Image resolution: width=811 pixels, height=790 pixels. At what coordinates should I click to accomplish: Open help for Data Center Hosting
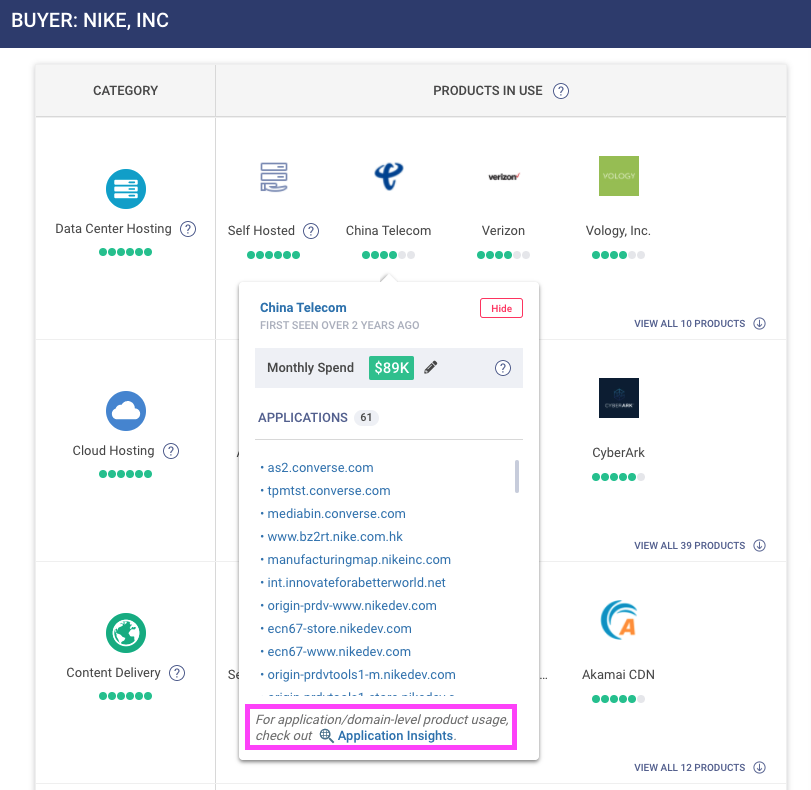coord(188,229)
